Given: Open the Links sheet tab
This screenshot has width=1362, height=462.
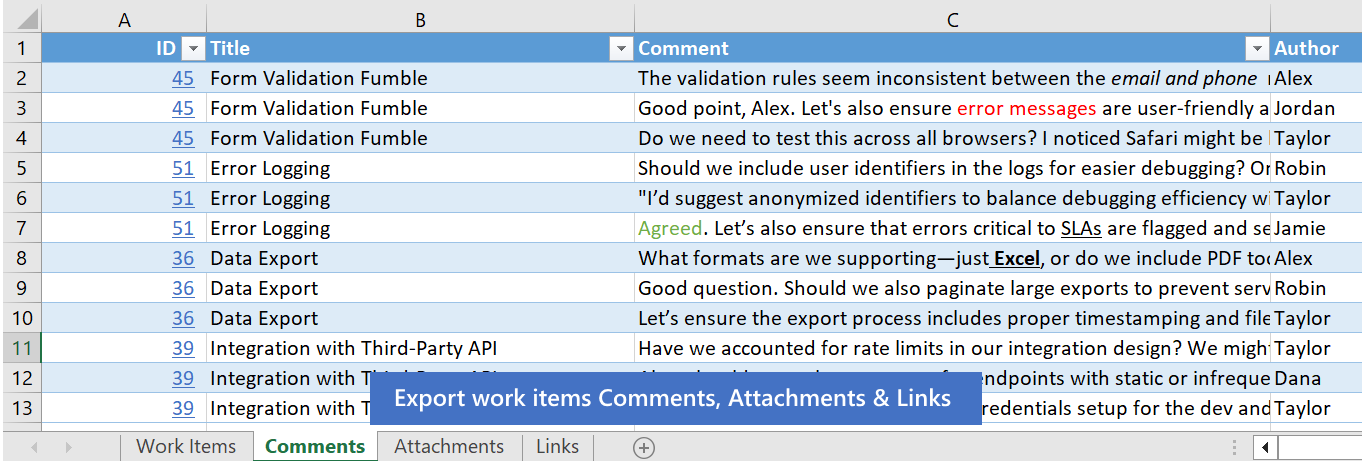Looking at the screenshot, I should (557, 447).
